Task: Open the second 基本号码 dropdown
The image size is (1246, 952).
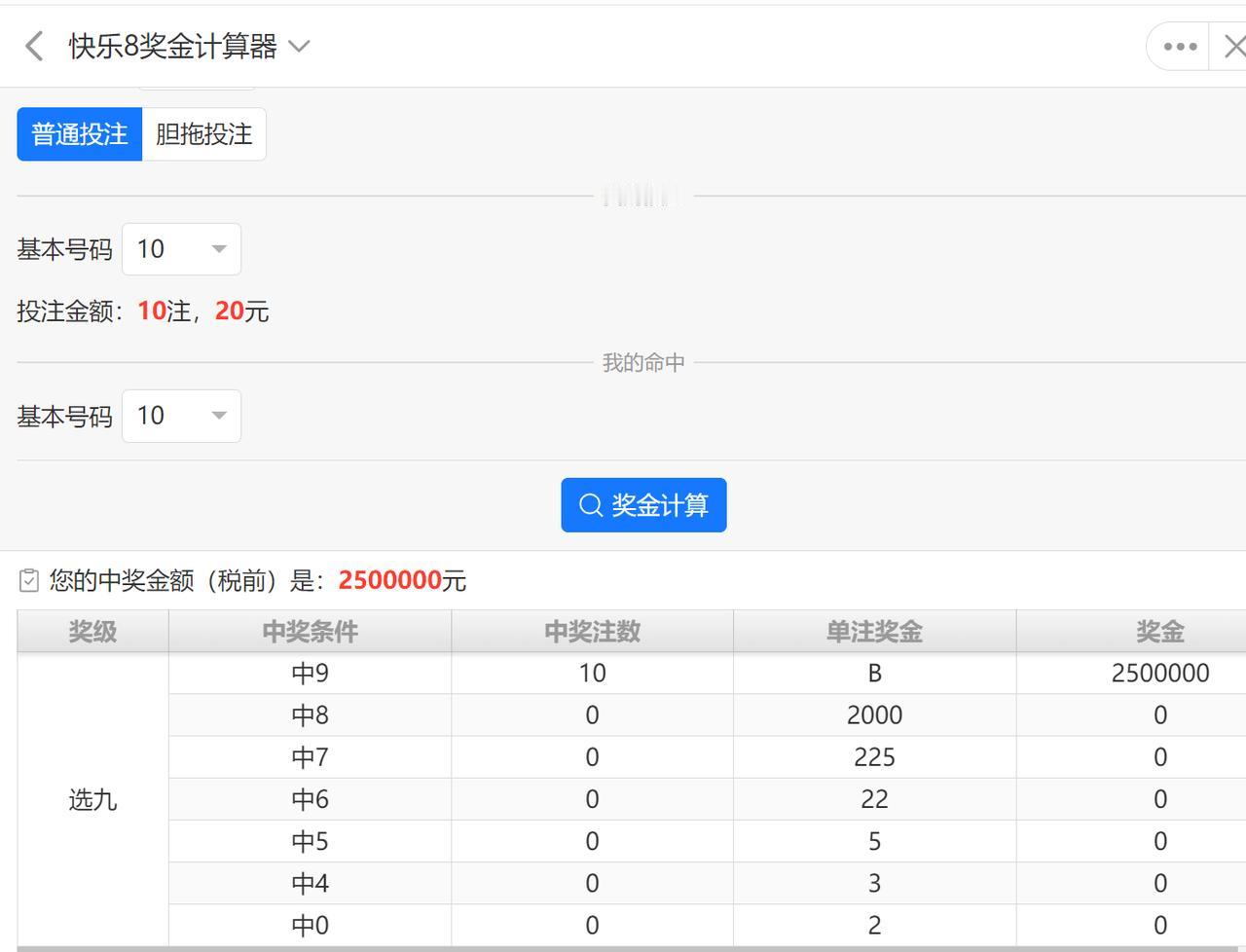Action: point(181,416)
